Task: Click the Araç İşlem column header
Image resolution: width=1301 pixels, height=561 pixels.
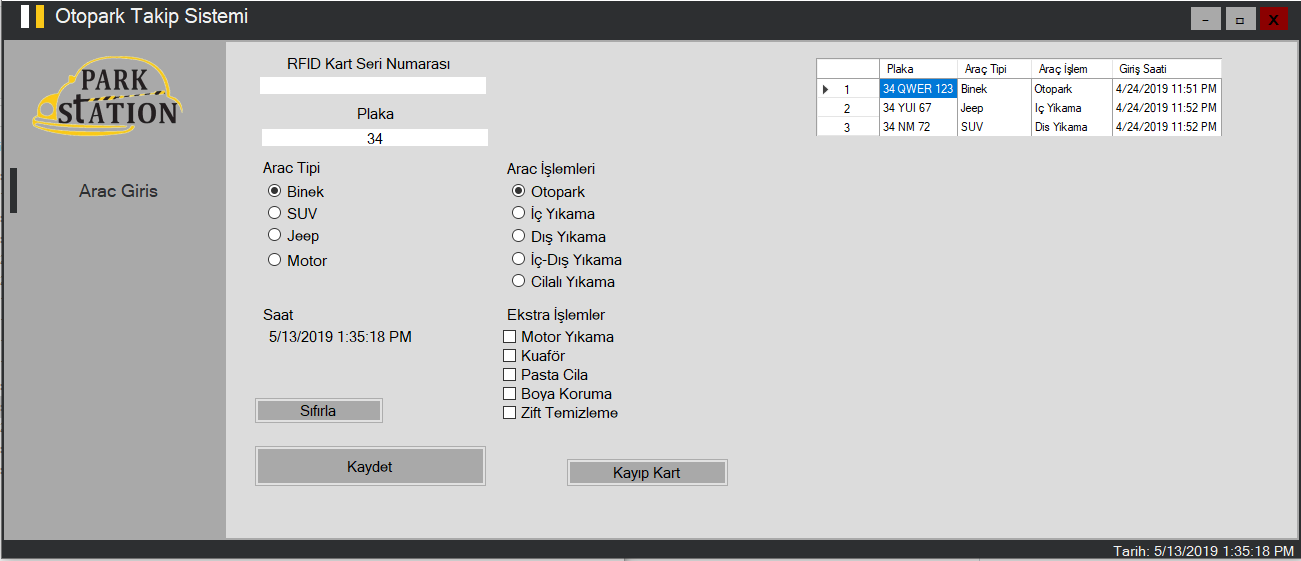Action: pos(1072,69)
